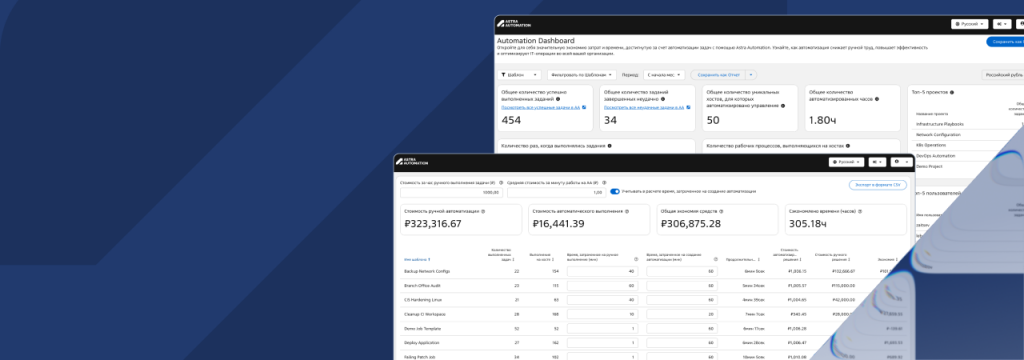Screen dimensions: 1024x360
Task: Click manual time field for Deploy Application
Action: (603, 342)
